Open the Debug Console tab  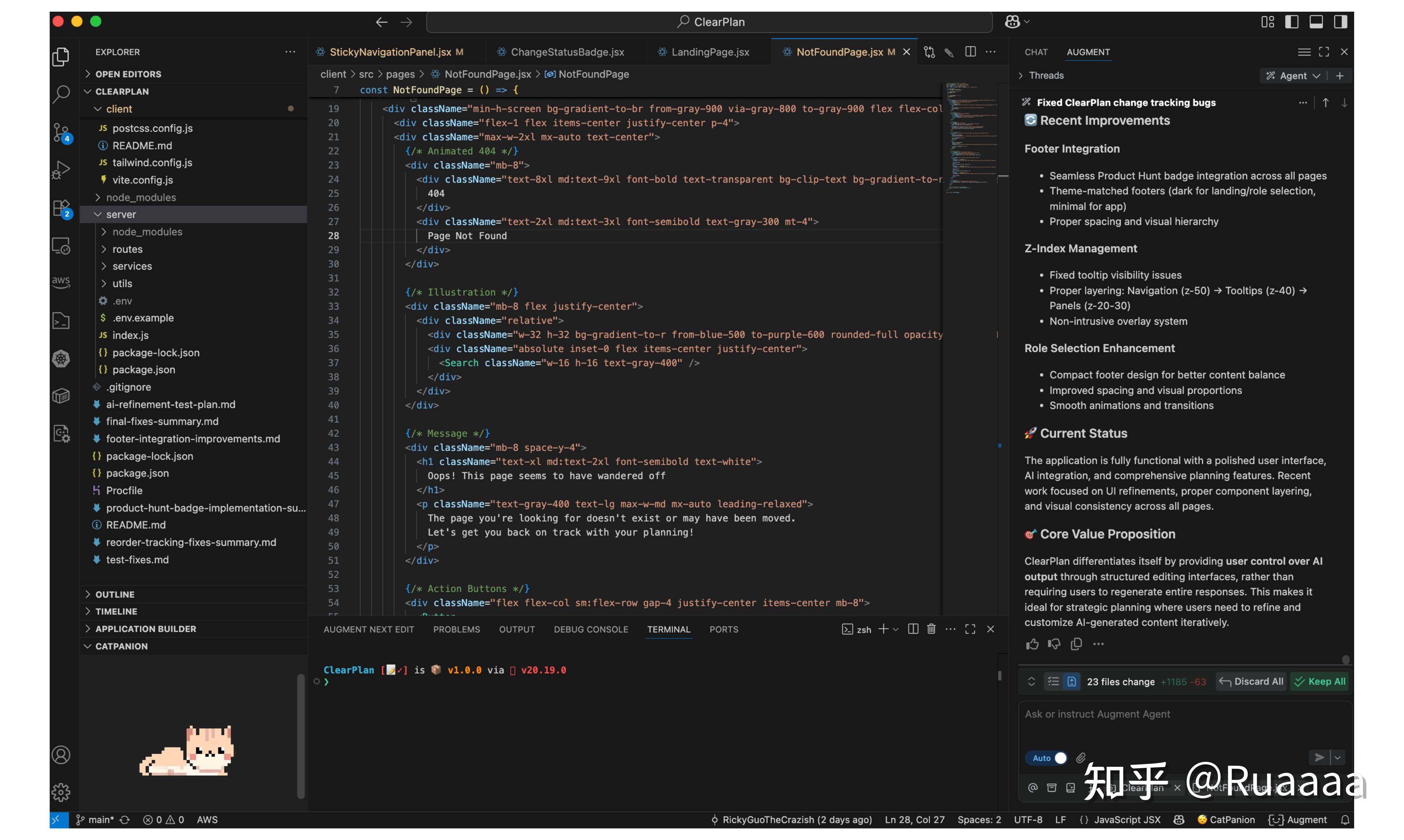point(591,630)
